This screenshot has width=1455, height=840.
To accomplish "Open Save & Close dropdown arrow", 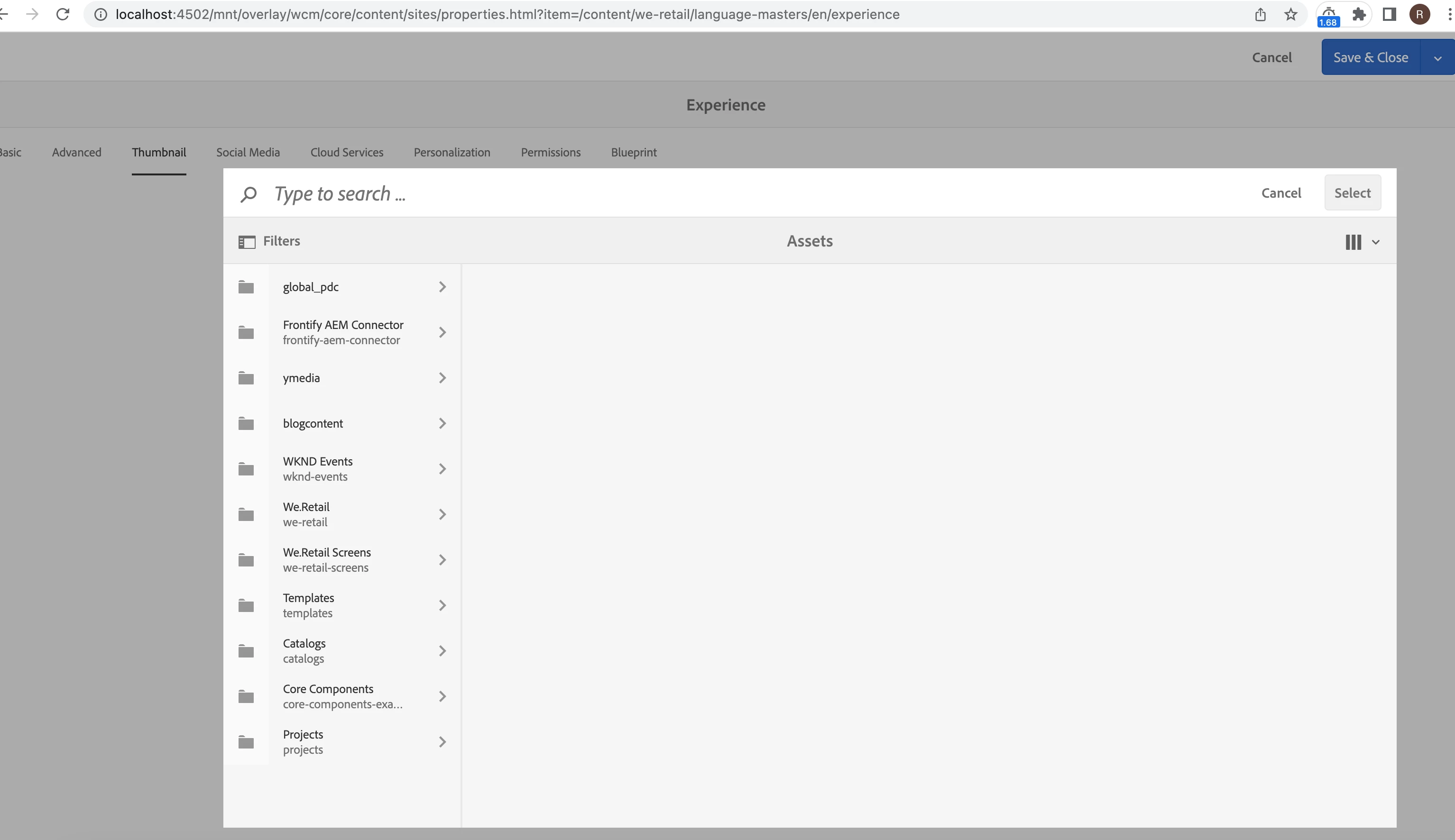I will coord(1437,58).
